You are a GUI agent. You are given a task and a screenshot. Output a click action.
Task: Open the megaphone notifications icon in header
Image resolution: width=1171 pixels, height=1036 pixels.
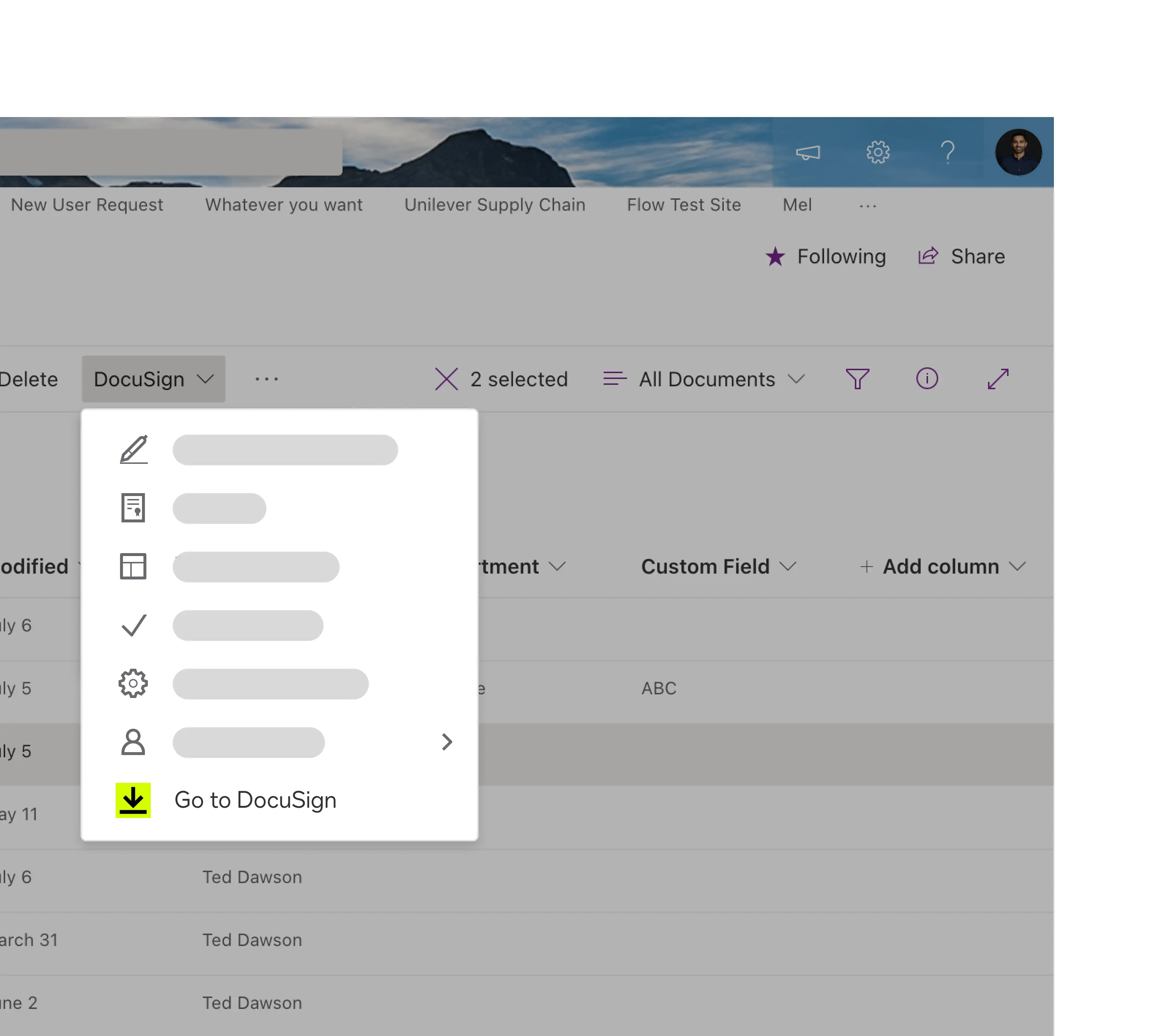pyautogui.click(x=808, y=152)
